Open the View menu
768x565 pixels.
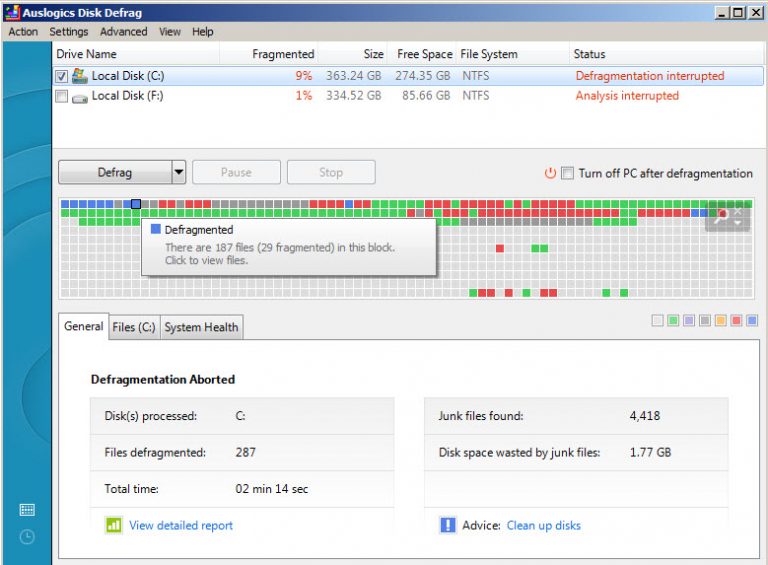click(x=169, y=32)
